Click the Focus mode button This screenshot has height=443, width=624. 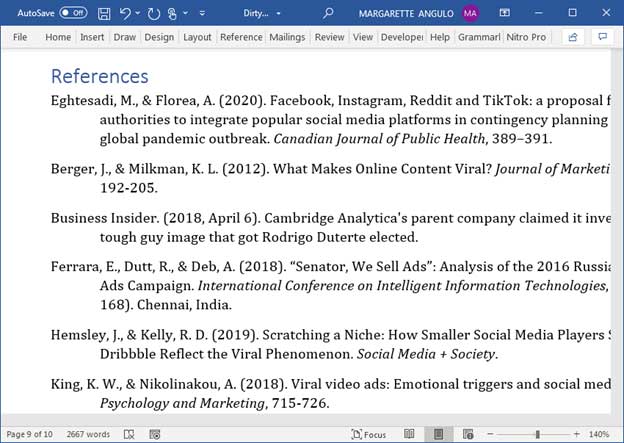point(369,434)
